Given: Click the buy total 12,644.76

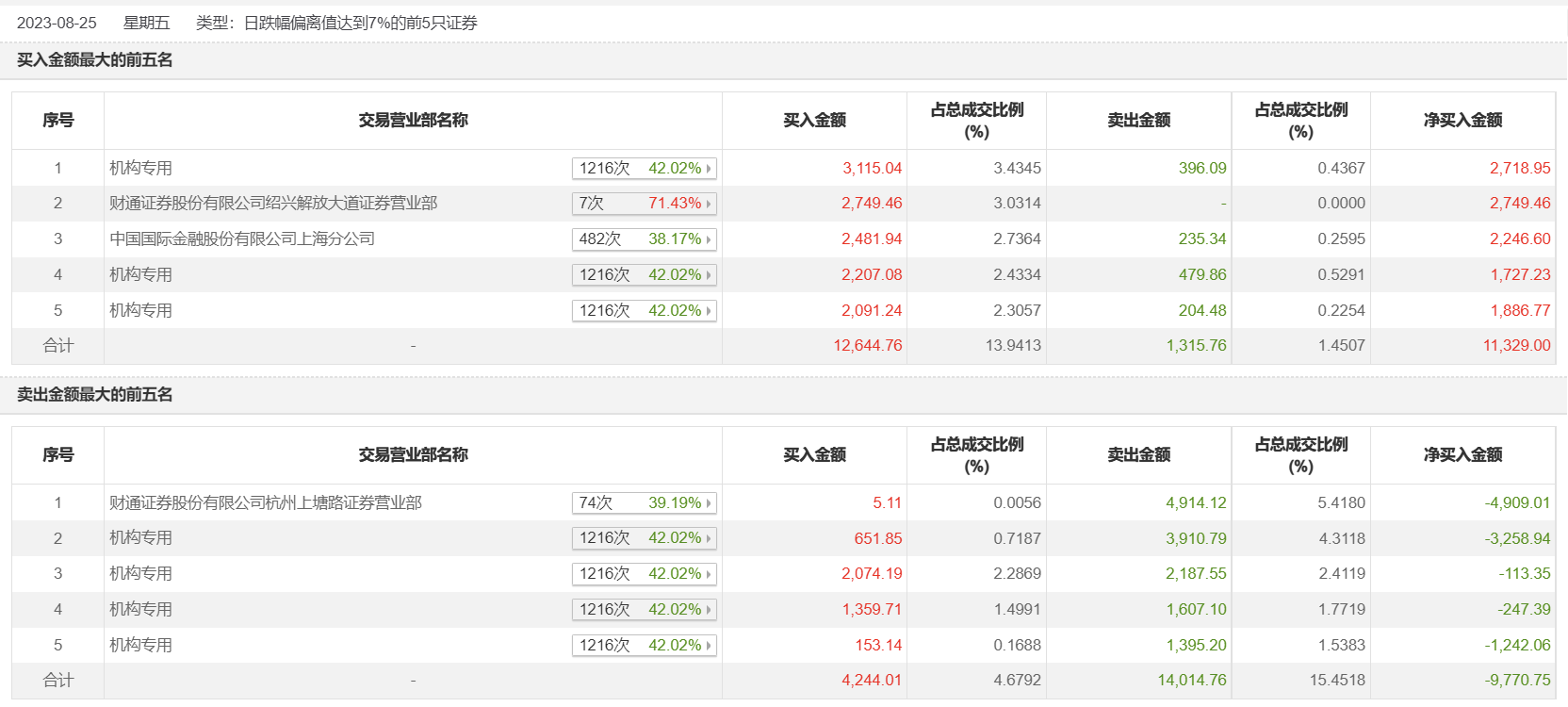Looking at the screenshot, I should (x=867, y=346).
